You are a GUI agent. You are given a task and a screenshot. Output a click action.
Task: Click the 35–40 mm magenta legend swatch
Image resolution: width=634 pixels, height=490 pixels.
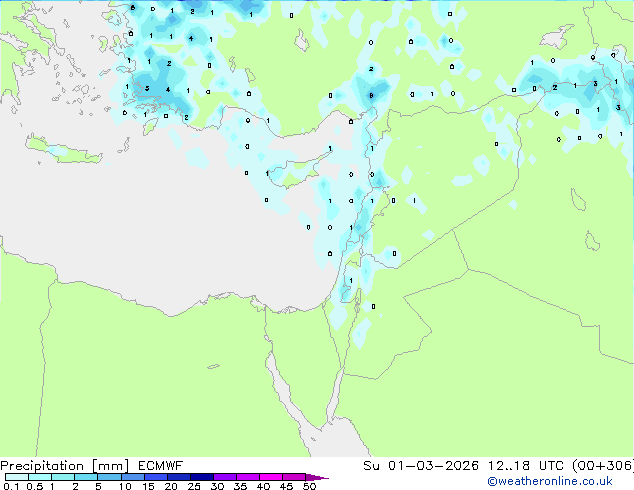[247, 477]
